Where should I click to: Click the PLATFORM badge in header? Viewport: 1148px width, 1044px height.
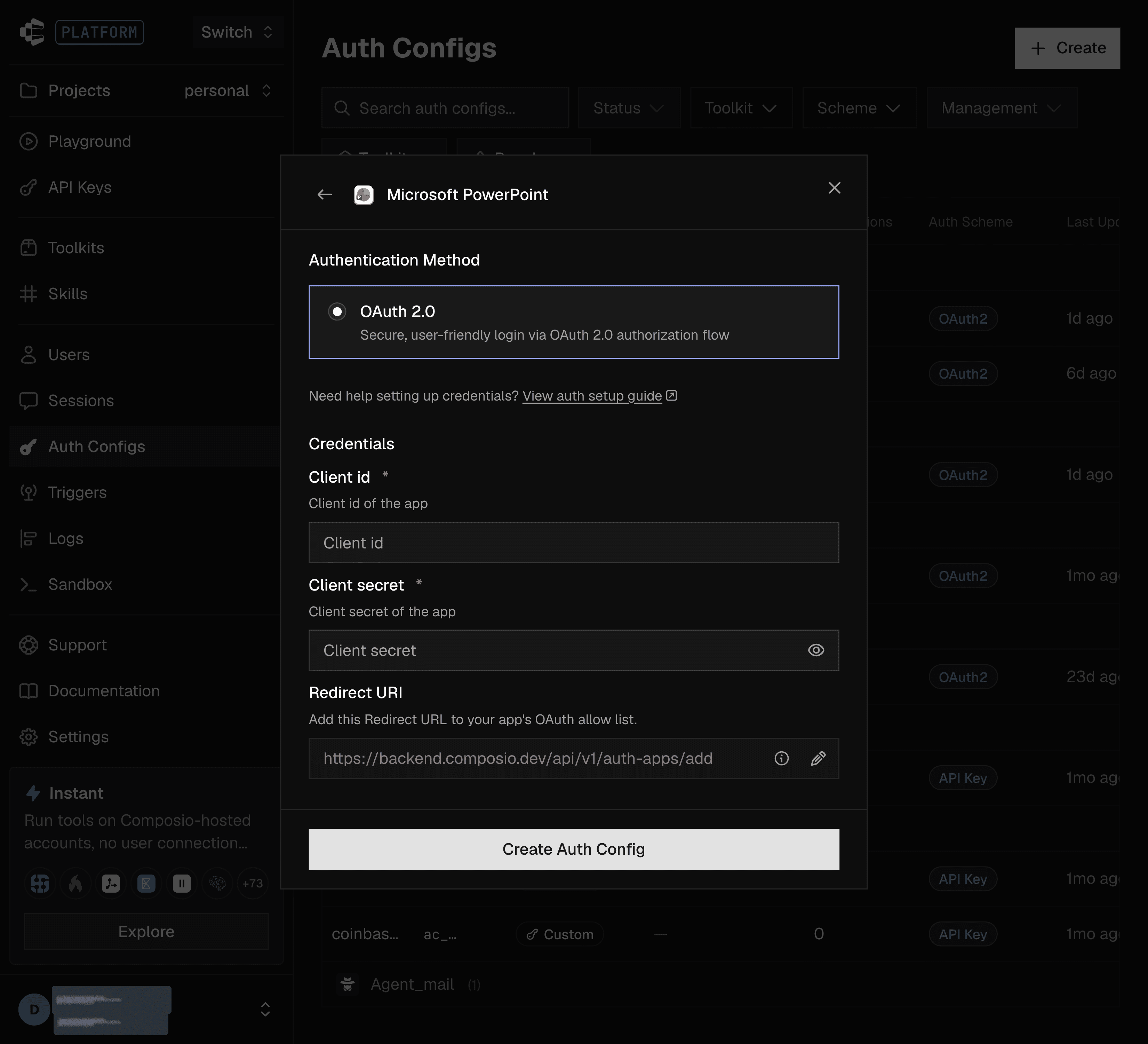[99, 32]
